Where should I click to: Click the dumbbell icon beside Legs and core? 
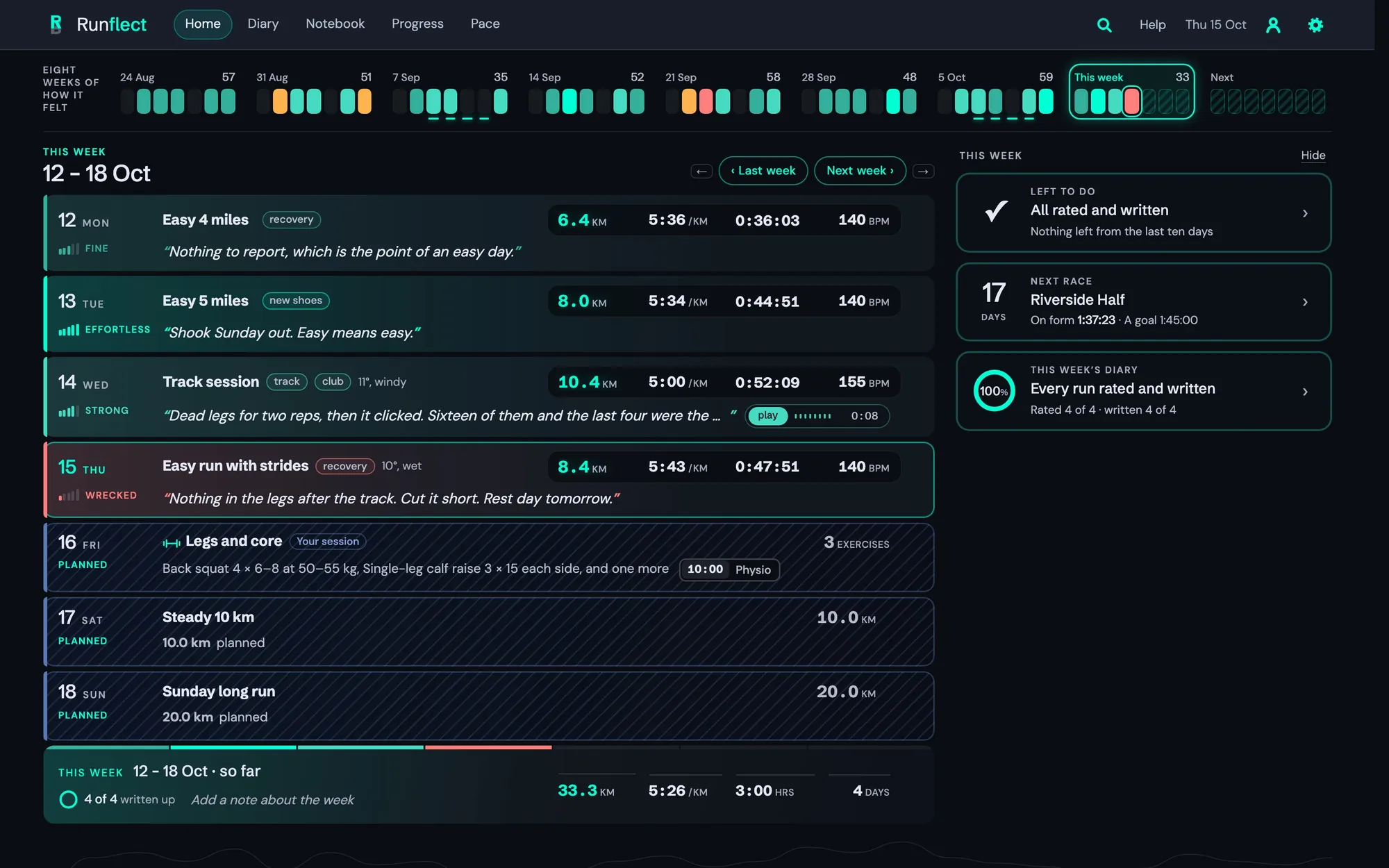[171, 543]
